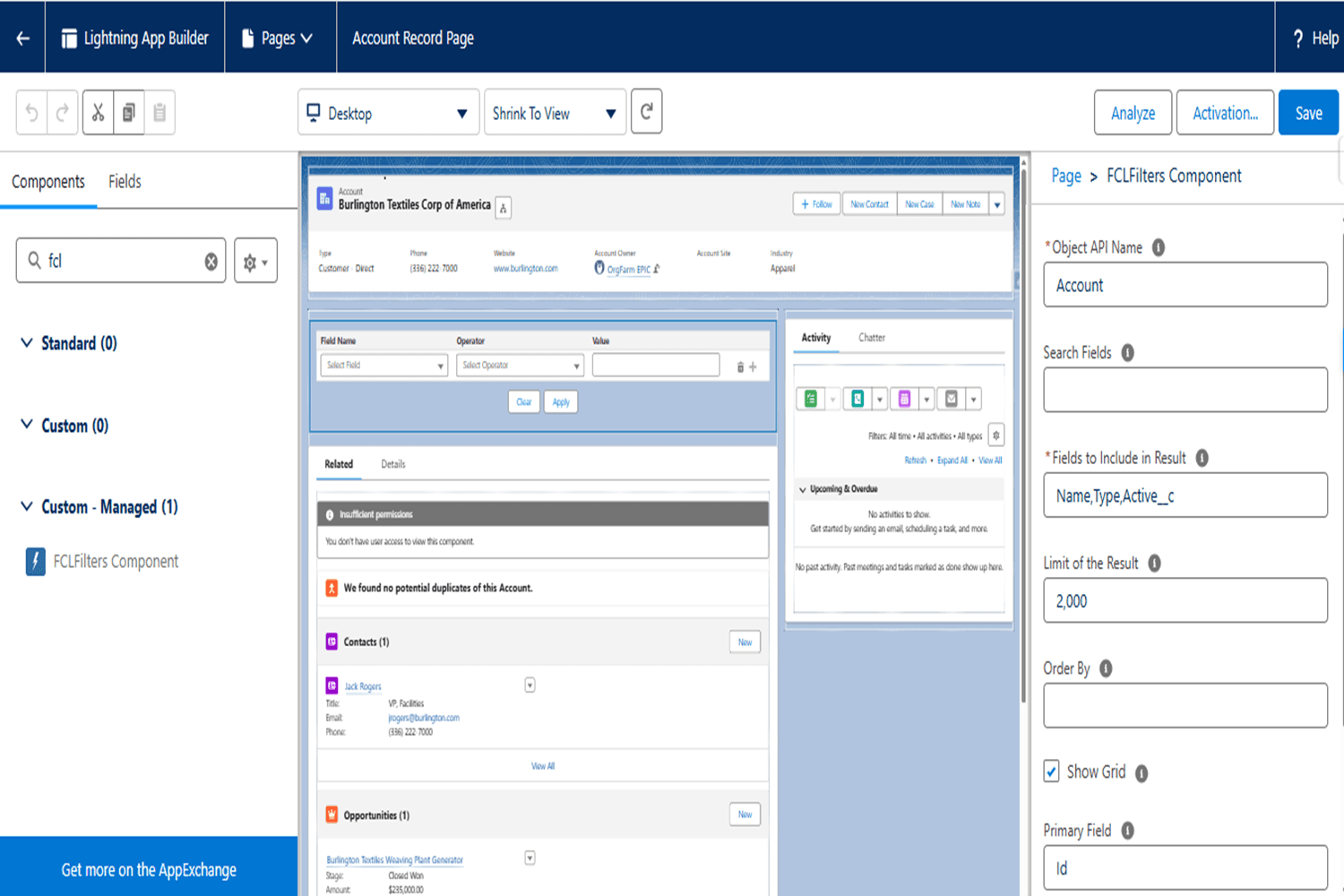Click info icon beside Primary Field
Image resolution: width=1344 pixels, height=896 pixels.
click(1127, 831)
